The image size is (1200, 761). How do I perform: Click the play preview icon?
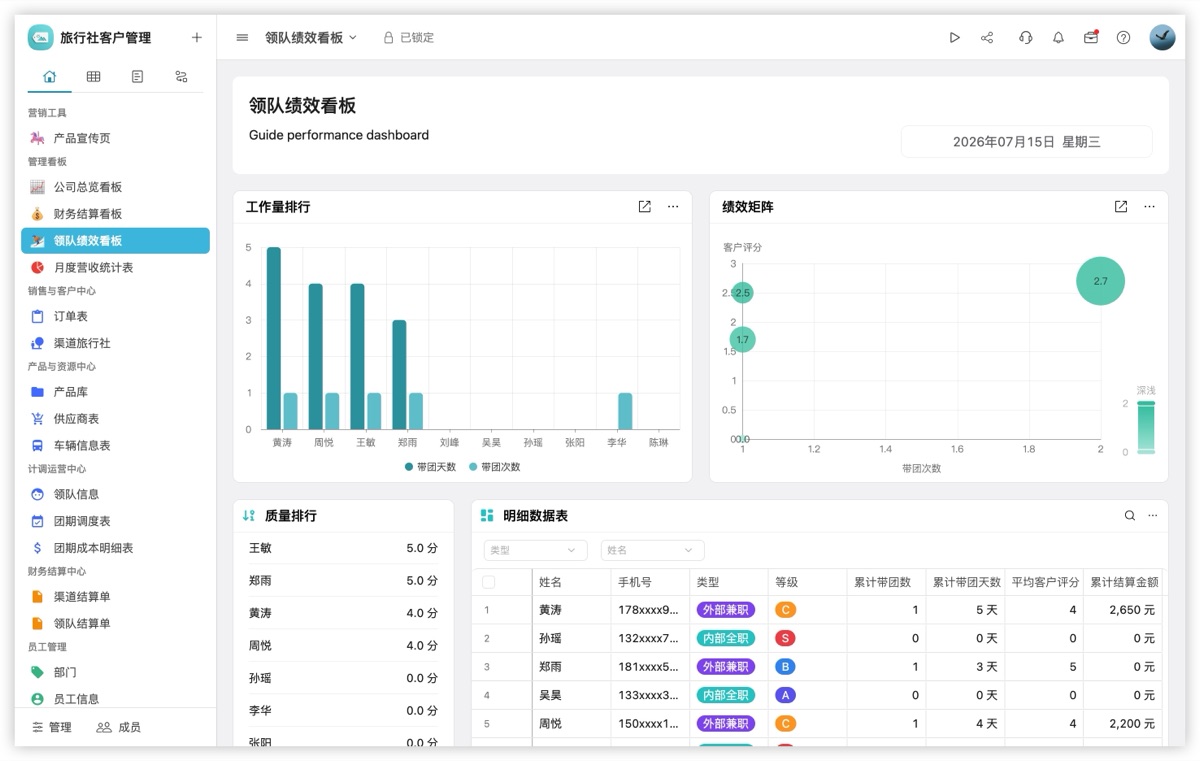point(954,37)
